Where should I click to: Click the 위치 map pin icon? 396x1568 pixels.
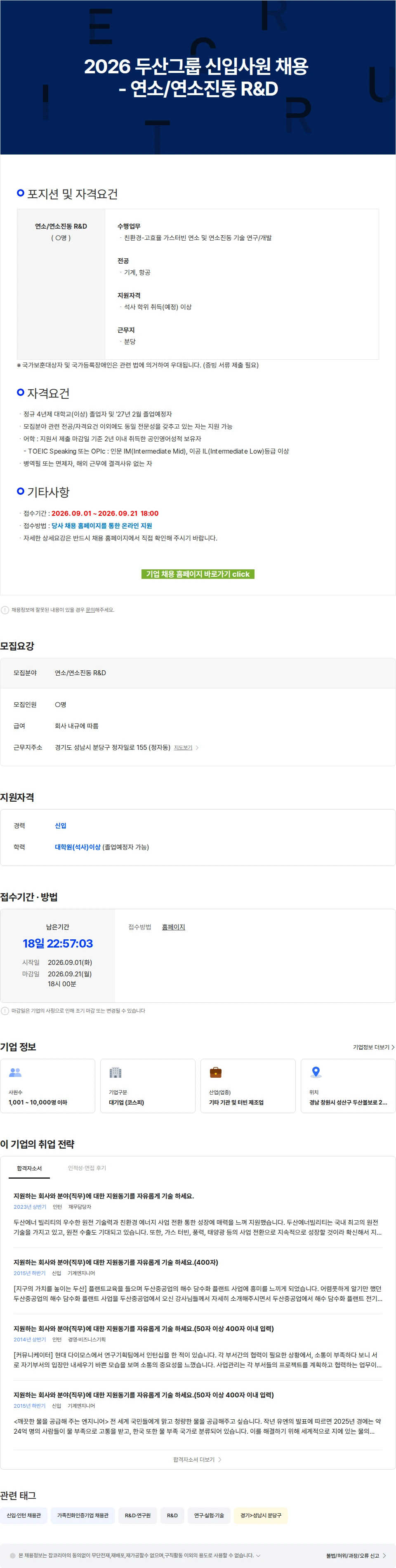[316, 1072]
